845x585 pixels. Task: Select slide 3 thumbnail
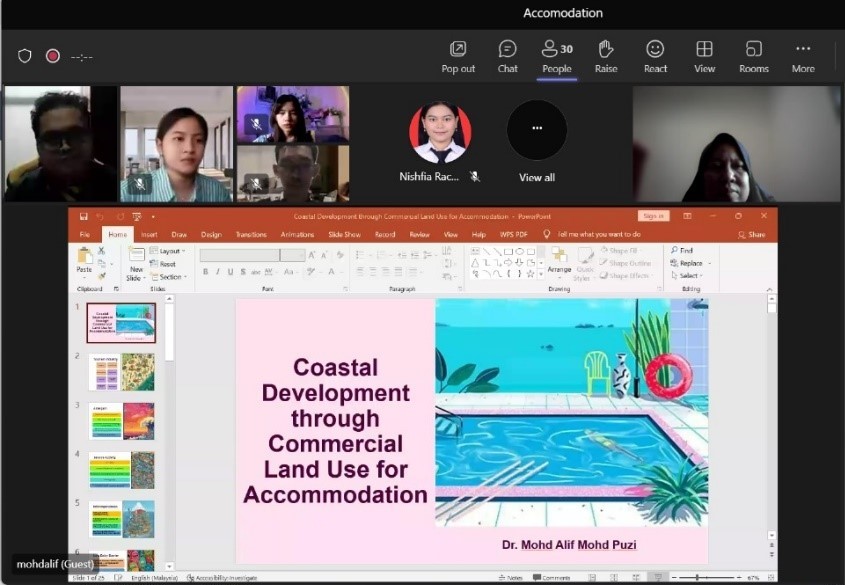pos(121,421)
